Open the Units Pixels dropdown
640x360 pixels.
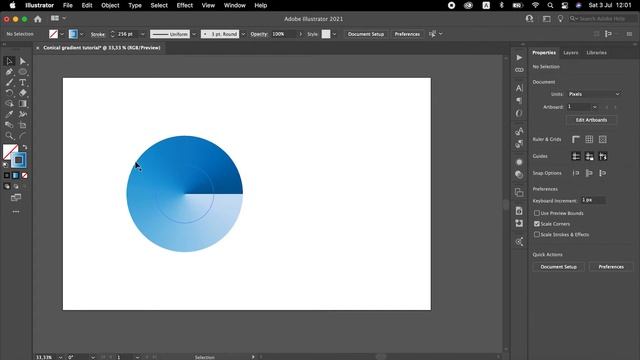coord(594,94)
